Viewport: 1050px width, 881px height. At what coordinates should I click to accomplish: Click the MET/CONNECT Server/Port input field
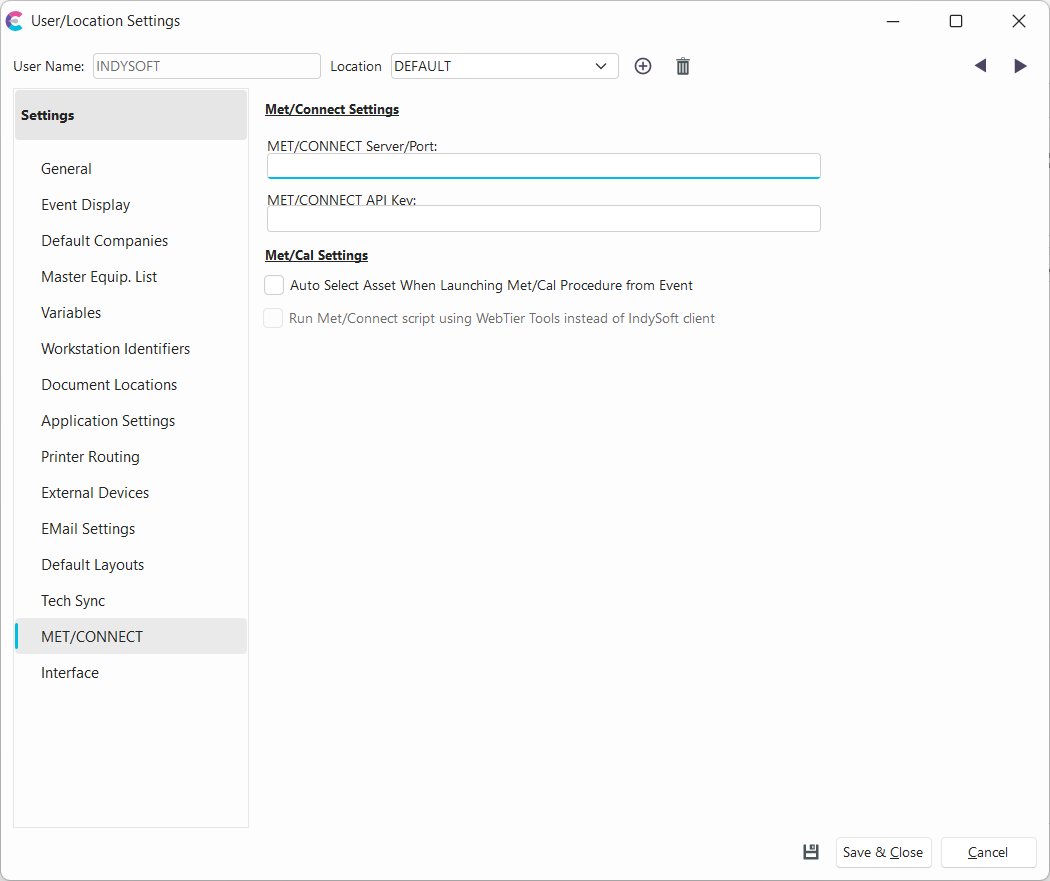coord(543,166)
